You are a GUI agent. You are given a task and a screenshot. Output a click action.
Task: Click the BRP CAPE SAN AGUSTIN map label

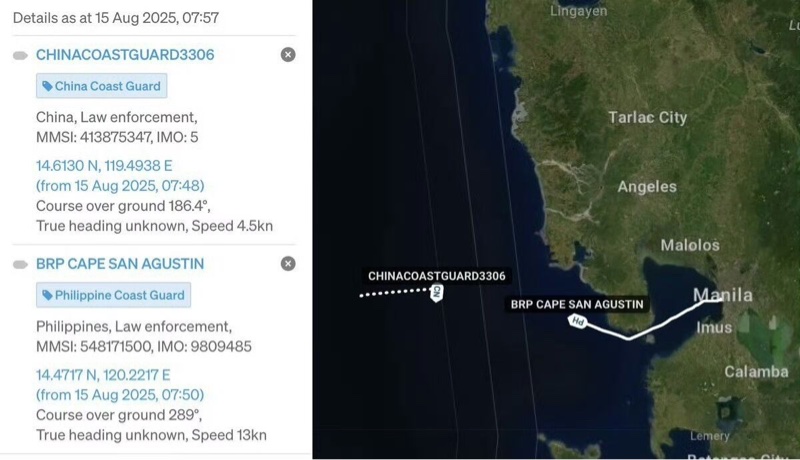[x=577, y=304]
